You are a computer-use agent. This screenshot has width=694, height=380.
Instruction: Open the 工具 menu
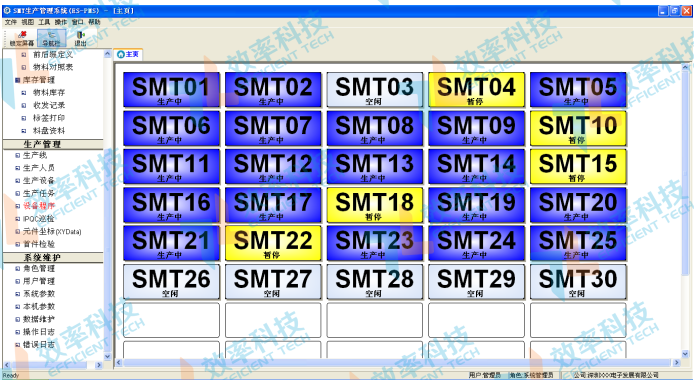pyautogui.click(x=44, y=22)
